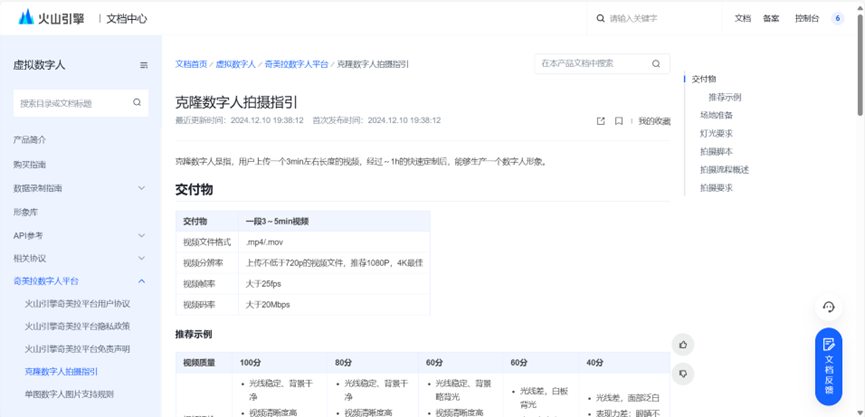Click the 火山引擎 logo in the header
Screen dimensions: 865x417
point(47,18)
